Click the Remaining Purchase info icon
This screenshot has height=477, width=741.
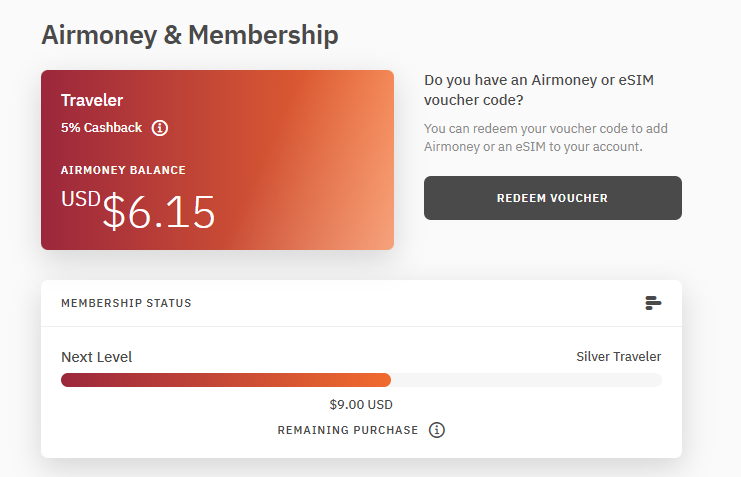coord(437,430)
